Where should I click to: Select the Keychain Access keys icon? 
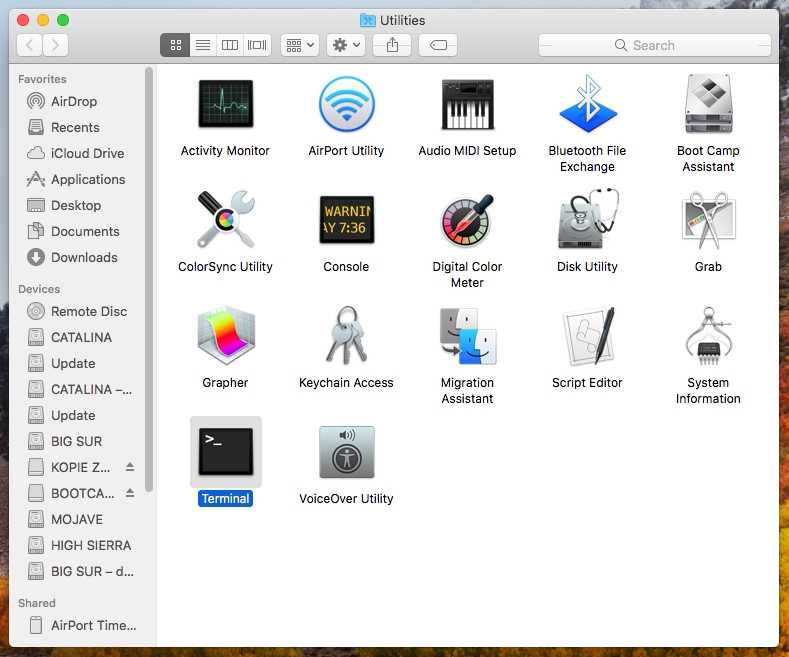pos(346,335)
